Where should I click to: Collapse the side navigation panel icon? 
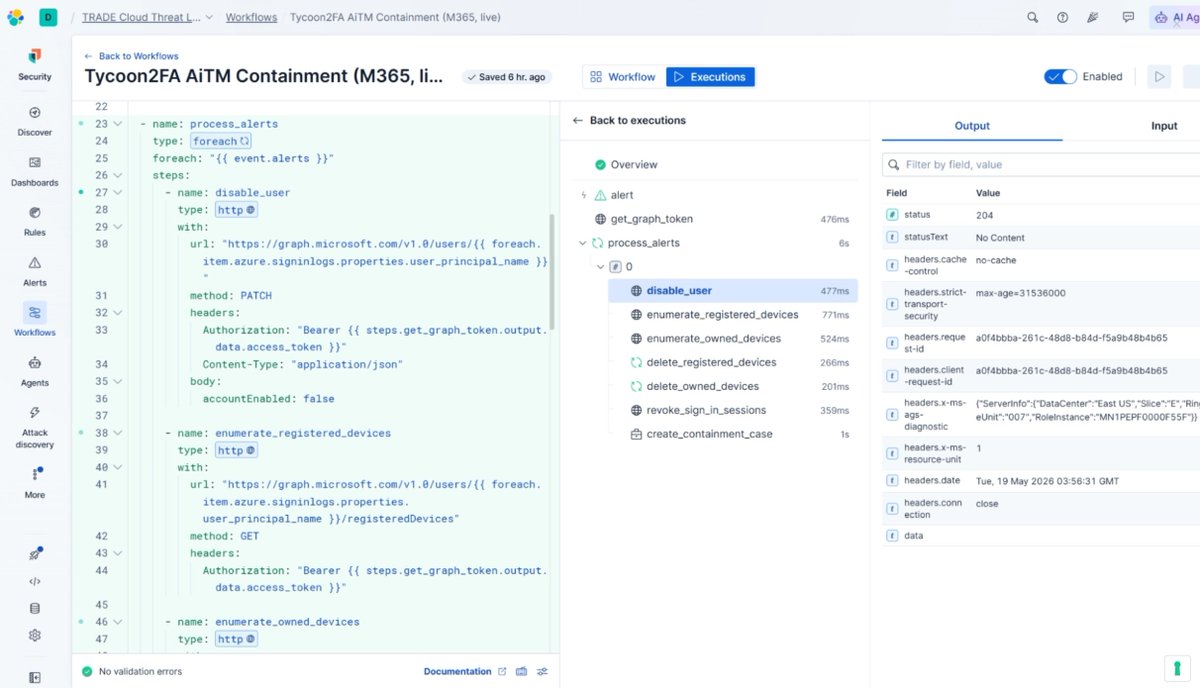(x=35, y=677)
